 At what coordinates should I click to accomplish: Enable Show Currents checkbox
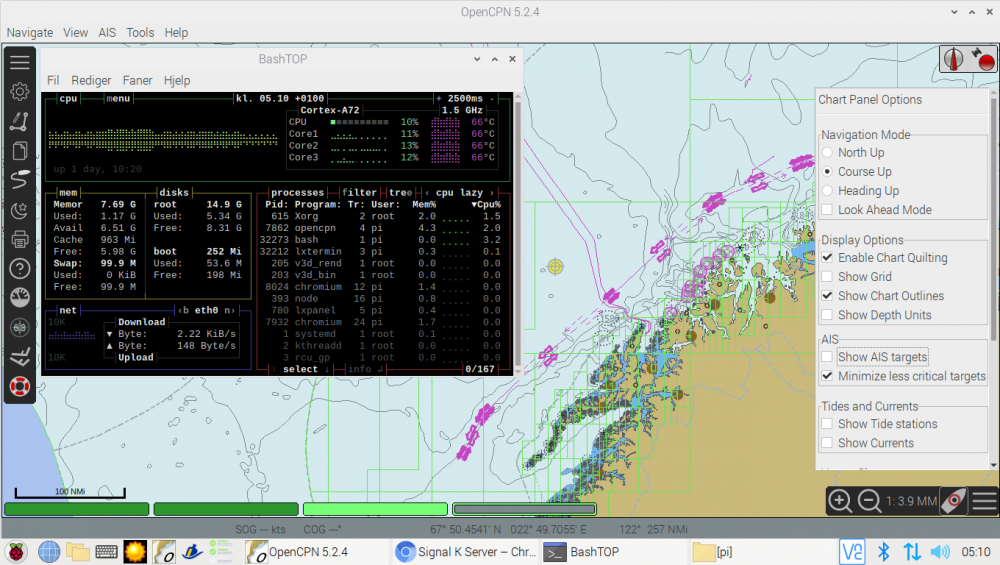click(x=827, y=443)
